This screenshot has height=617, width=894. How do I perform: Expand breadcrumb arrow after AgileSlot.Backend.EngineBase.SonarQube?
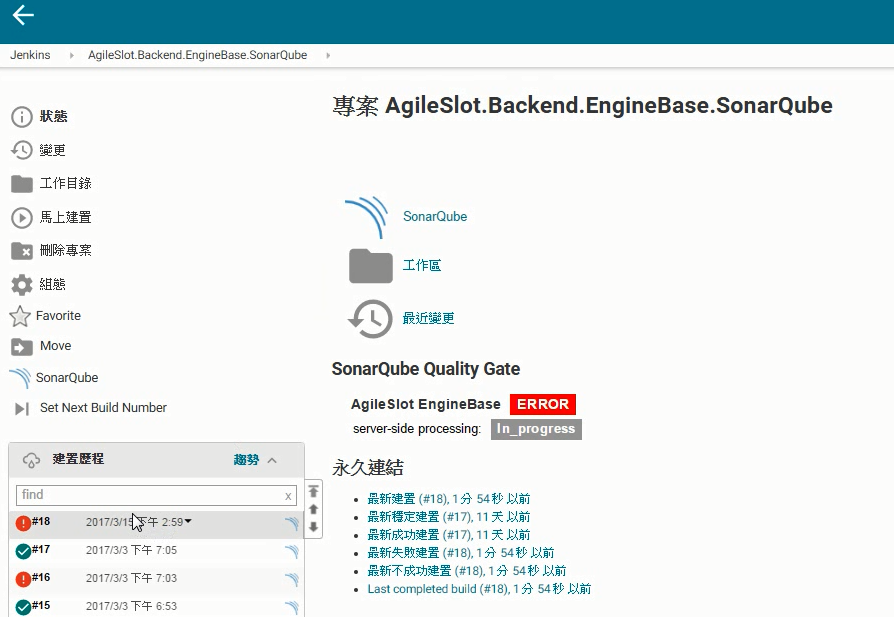pyautogui.click(x=328, y=55)
